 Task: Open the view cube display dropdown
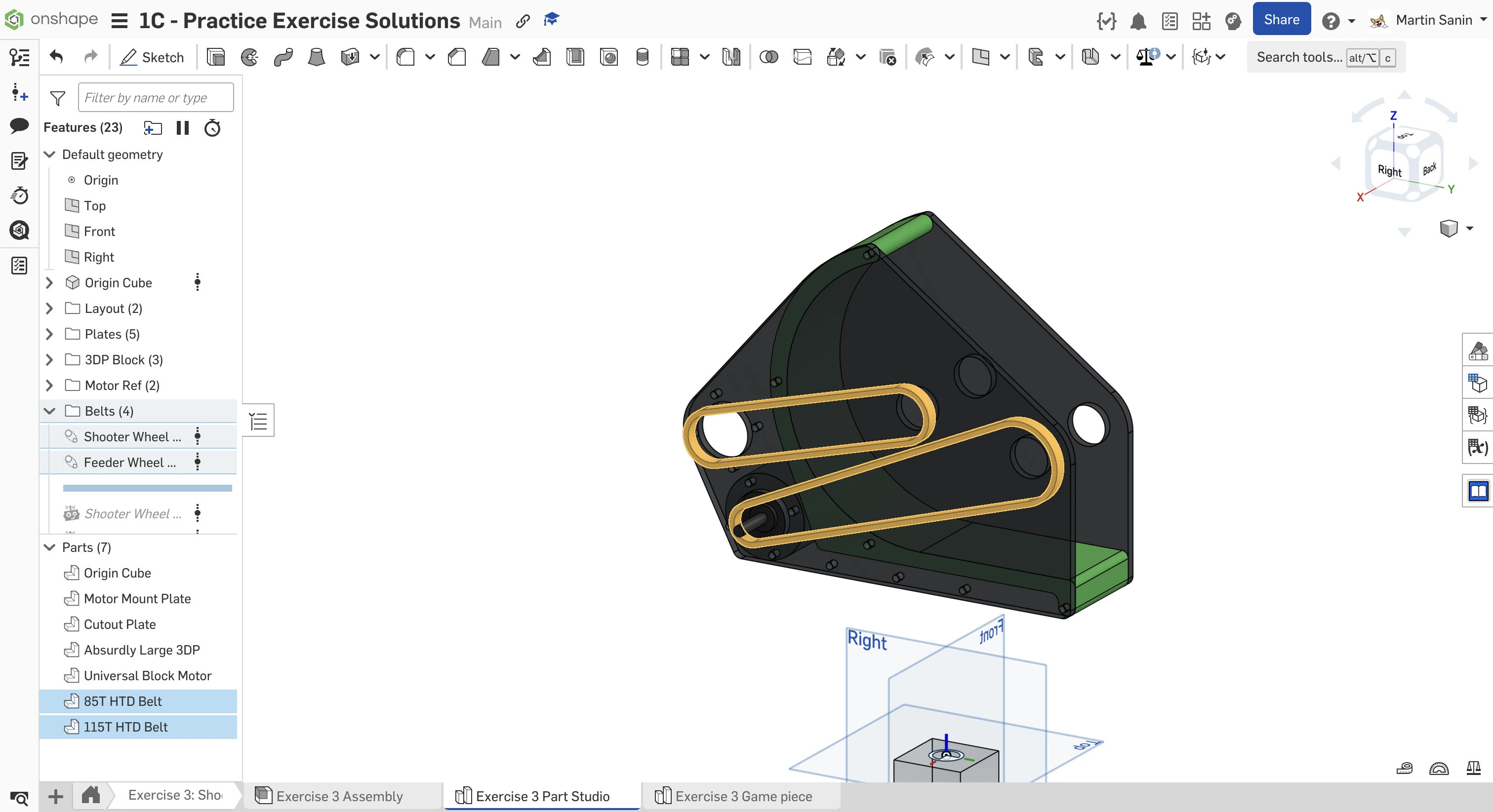(1469, 228)
